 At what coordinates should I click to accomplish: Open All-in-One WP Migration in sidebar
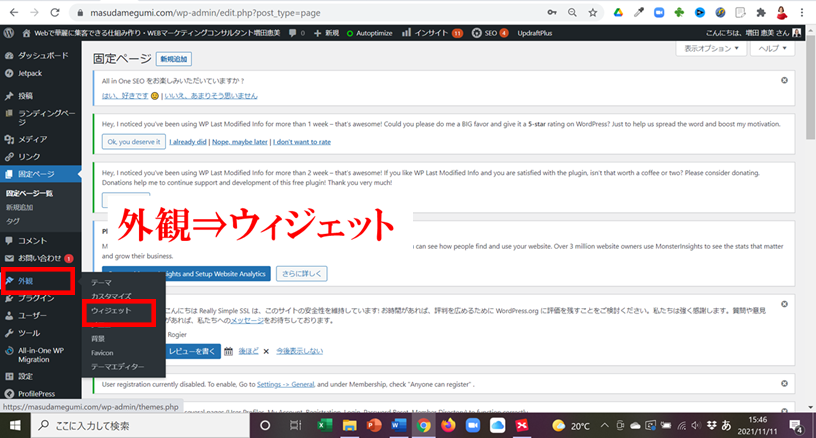tap(41, 355)
